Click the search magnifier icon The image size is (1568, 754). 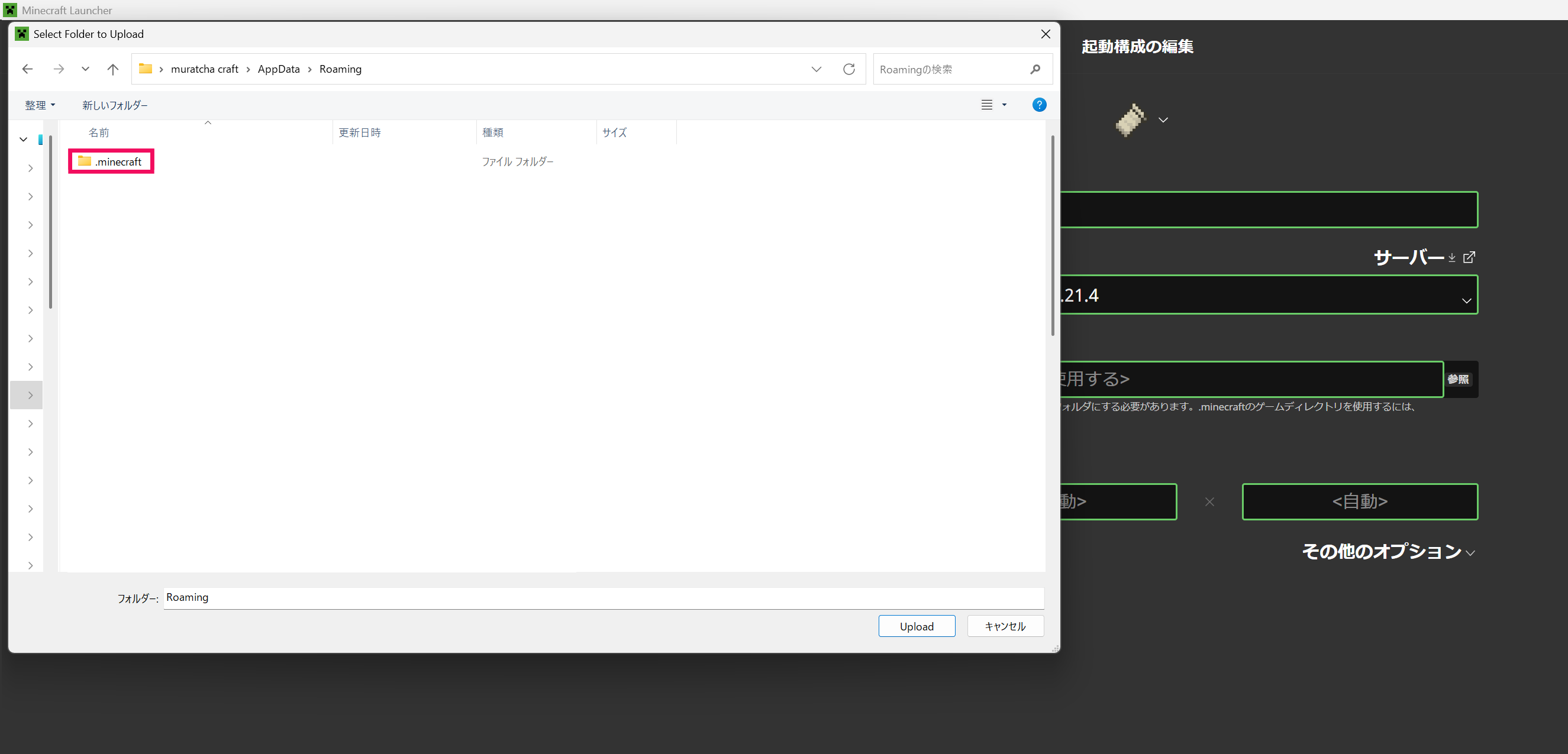pos(1035,69)
